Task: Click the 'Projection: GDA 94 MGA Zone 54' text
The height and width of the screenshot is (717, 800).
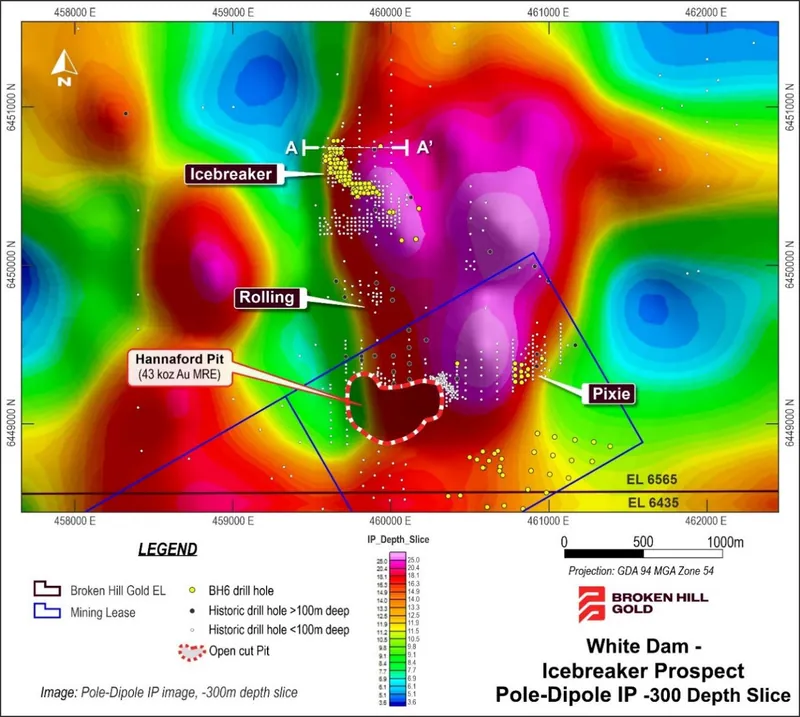Action: click(641, 571)
